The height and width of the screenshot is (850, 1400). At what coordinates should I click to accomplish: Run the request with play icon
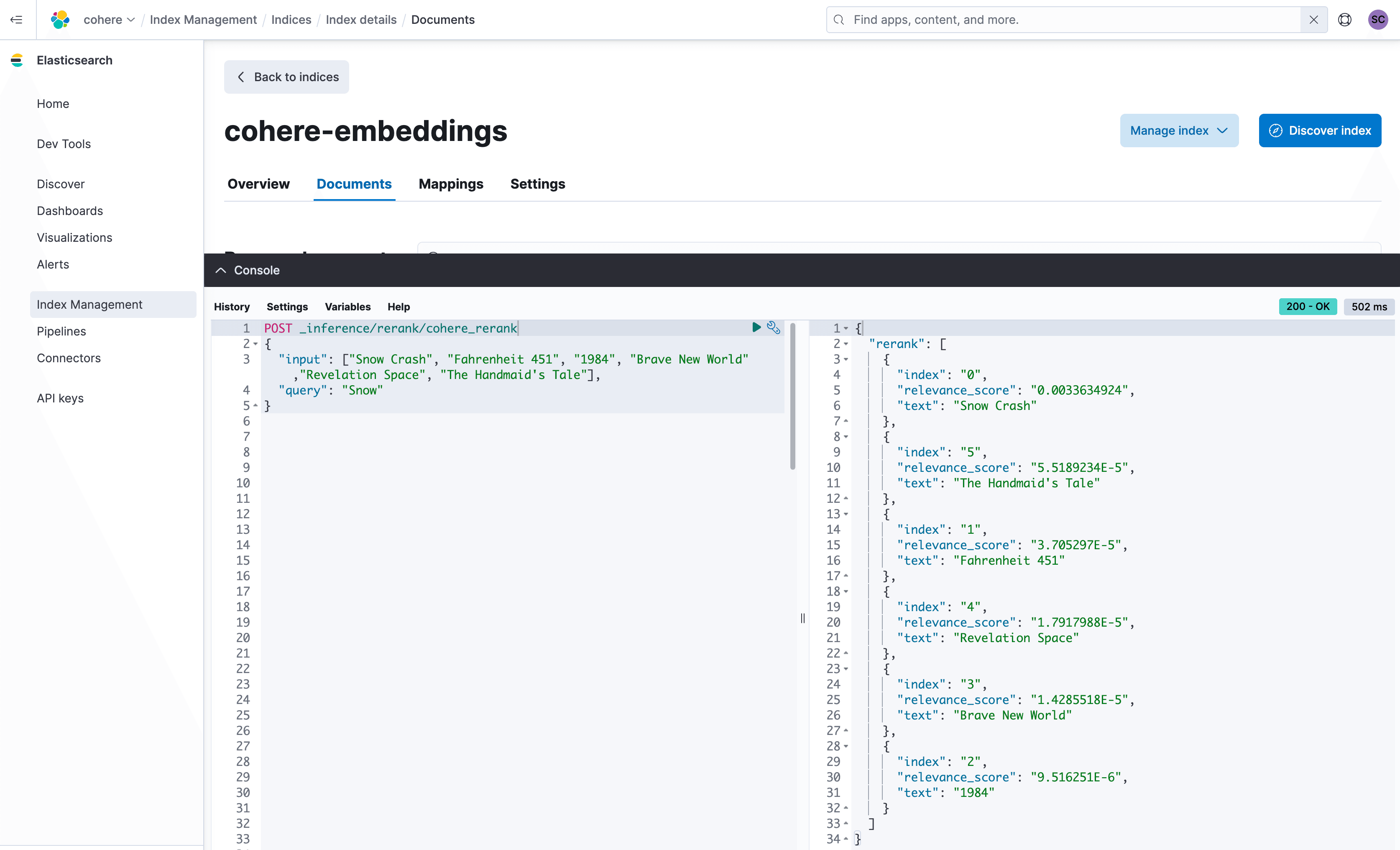(x=756, y=328)
